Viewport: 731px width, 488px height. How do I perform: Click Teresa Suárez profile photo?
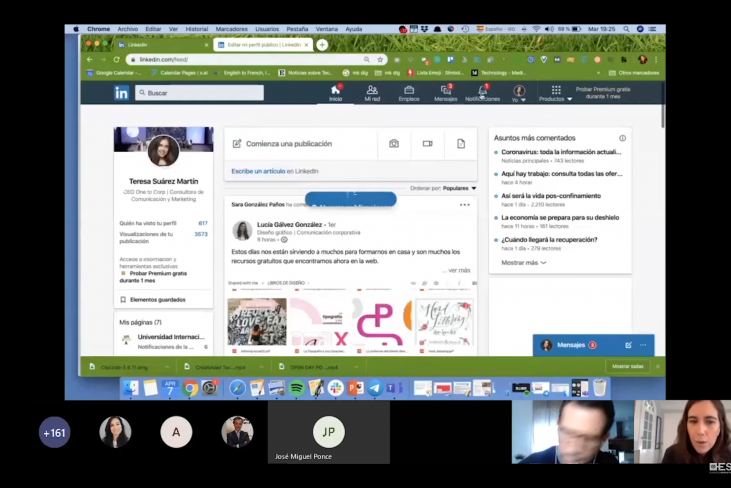[x=164, y=151]
